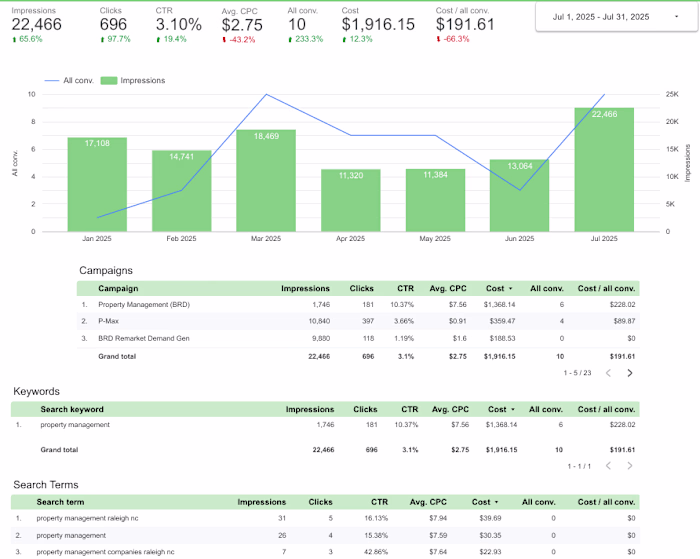This screenshot has width=700, height=559.
Task: Click the 1 - 5 / 23 pagination label
Action: (x=577, y=373)
